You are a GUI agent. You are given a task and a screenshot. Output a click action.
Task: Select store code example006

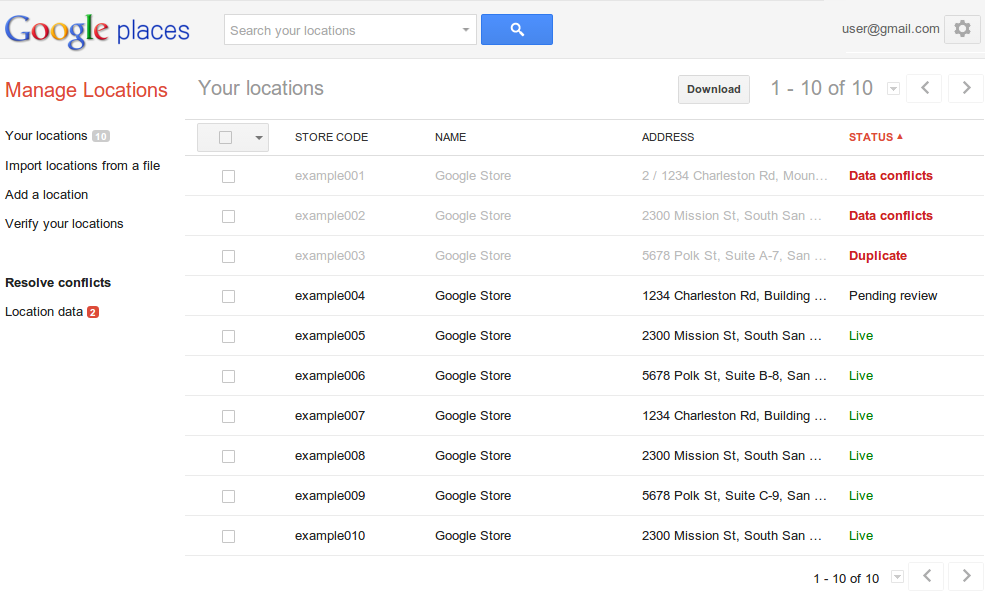pos(330,376)
